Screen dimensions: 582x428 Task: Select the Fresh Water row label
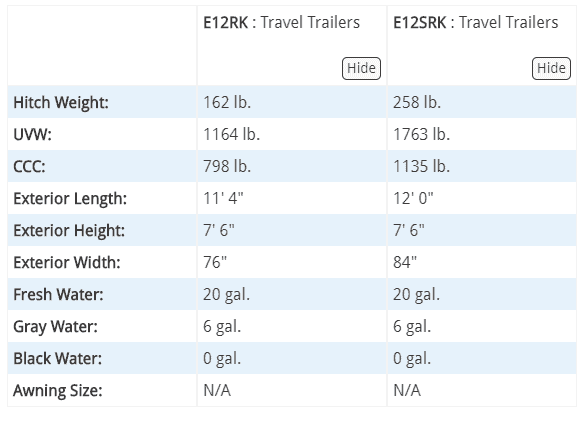pyautogui.click(x=58, y=294)
